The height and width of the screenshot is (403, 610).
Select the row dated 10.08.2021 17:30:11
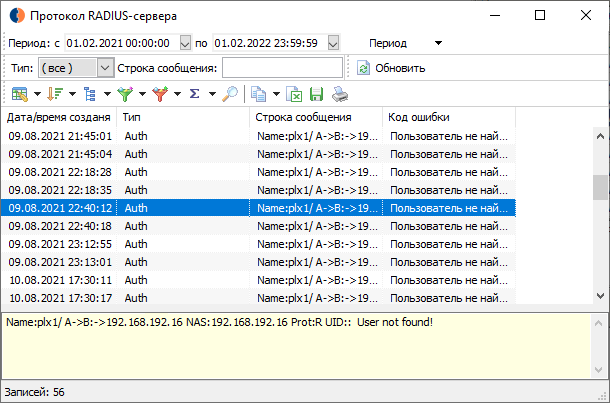click(258, 280)
